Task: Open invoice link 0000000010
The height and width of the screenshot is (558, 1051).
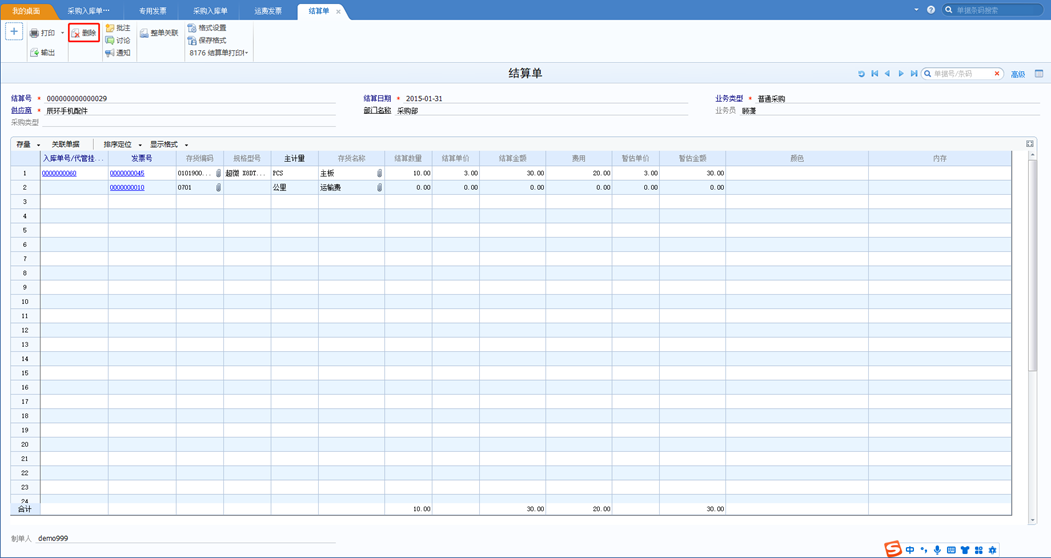Action: point(127,188)
